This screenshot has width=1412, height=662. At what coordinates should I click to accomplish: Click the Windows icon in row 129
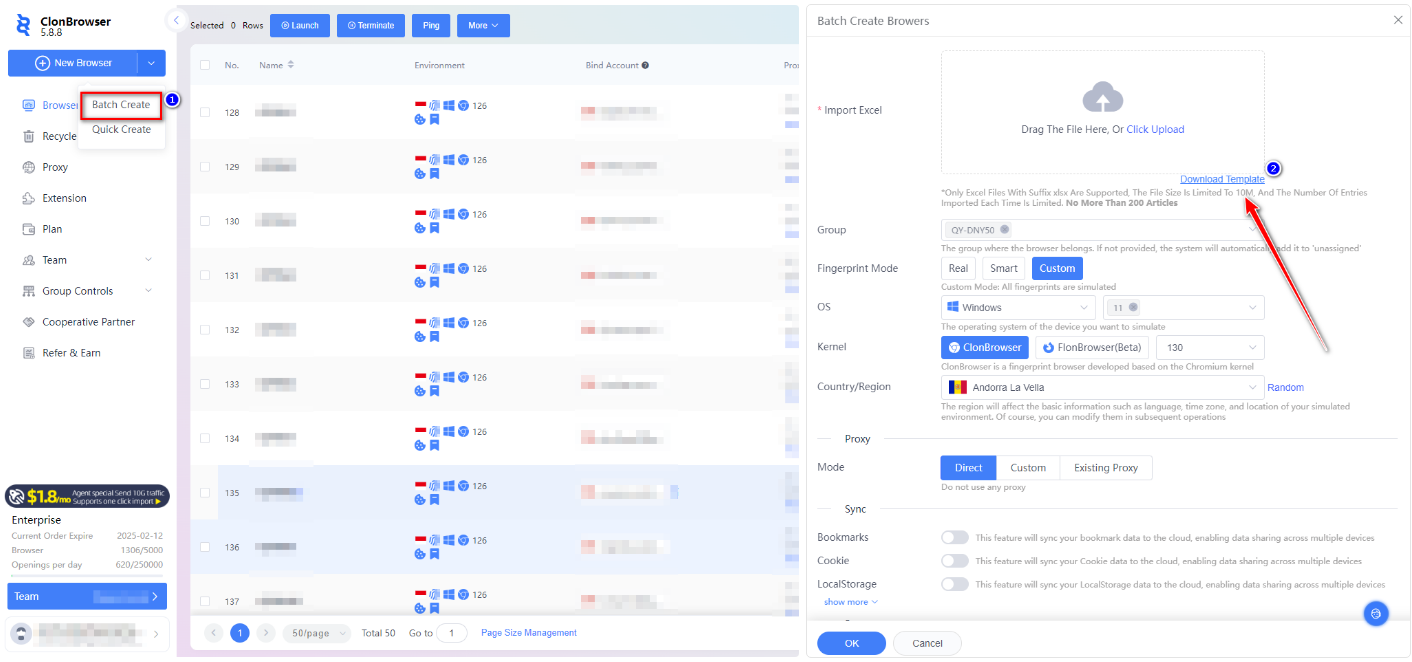point(449,159)
